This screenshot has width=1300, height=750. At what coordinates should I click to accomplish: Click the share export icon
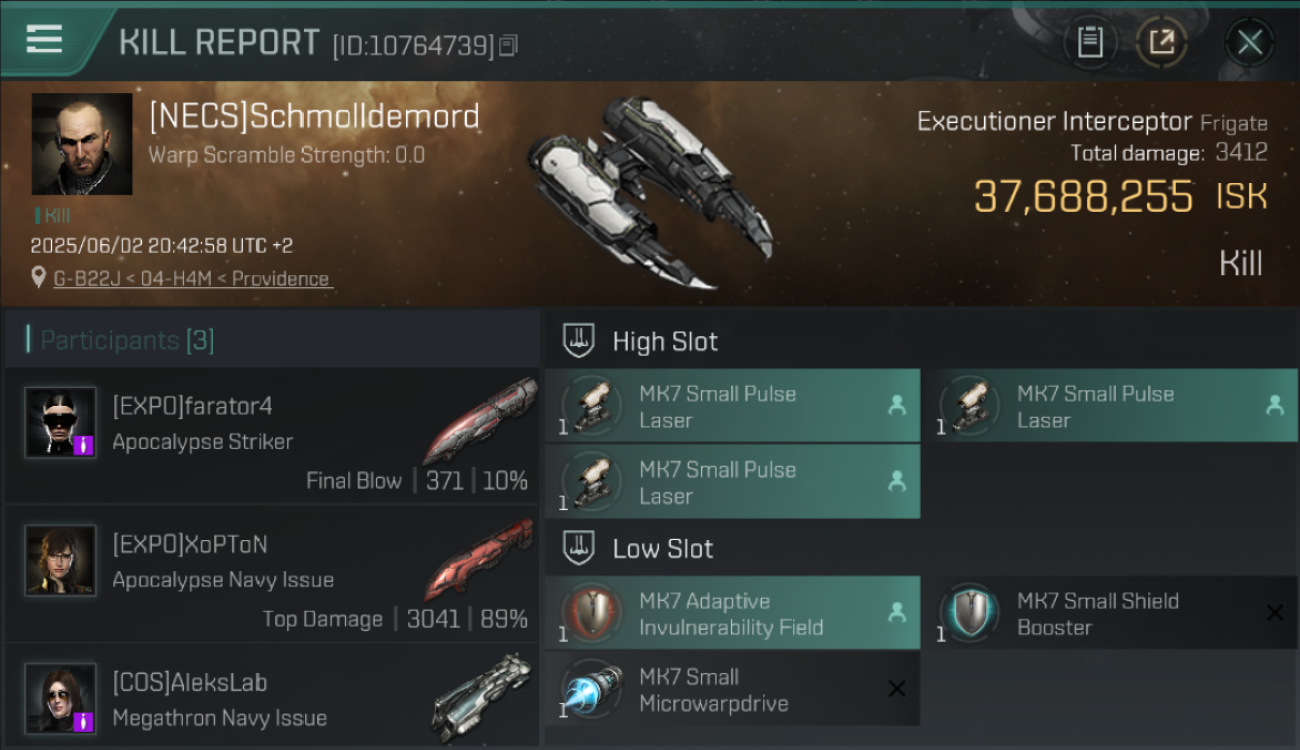pos(1161,42)
